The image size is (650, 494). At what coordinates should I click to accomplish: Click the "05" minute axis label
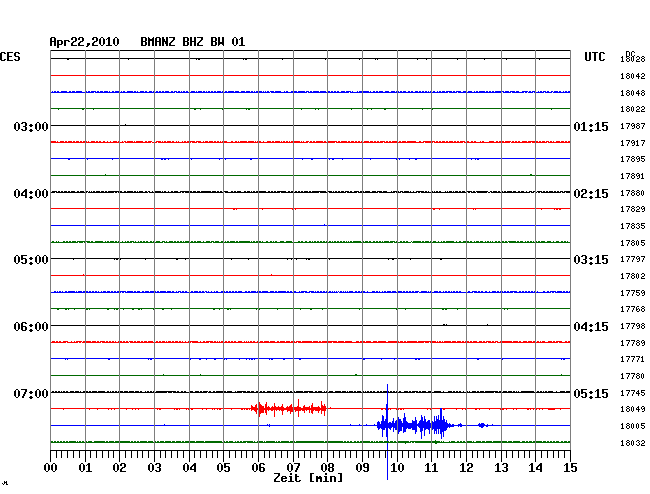223,468
